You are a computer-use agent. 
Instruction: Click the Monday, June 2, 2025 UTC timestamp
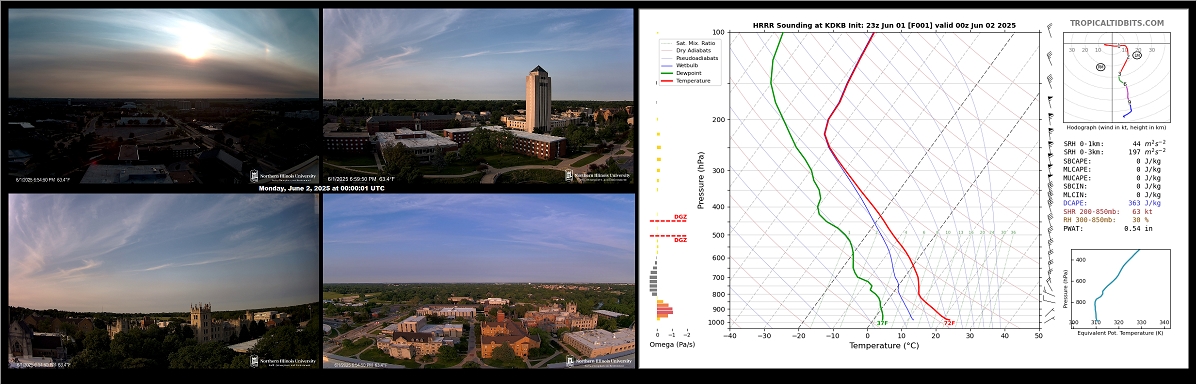(321, 188)
